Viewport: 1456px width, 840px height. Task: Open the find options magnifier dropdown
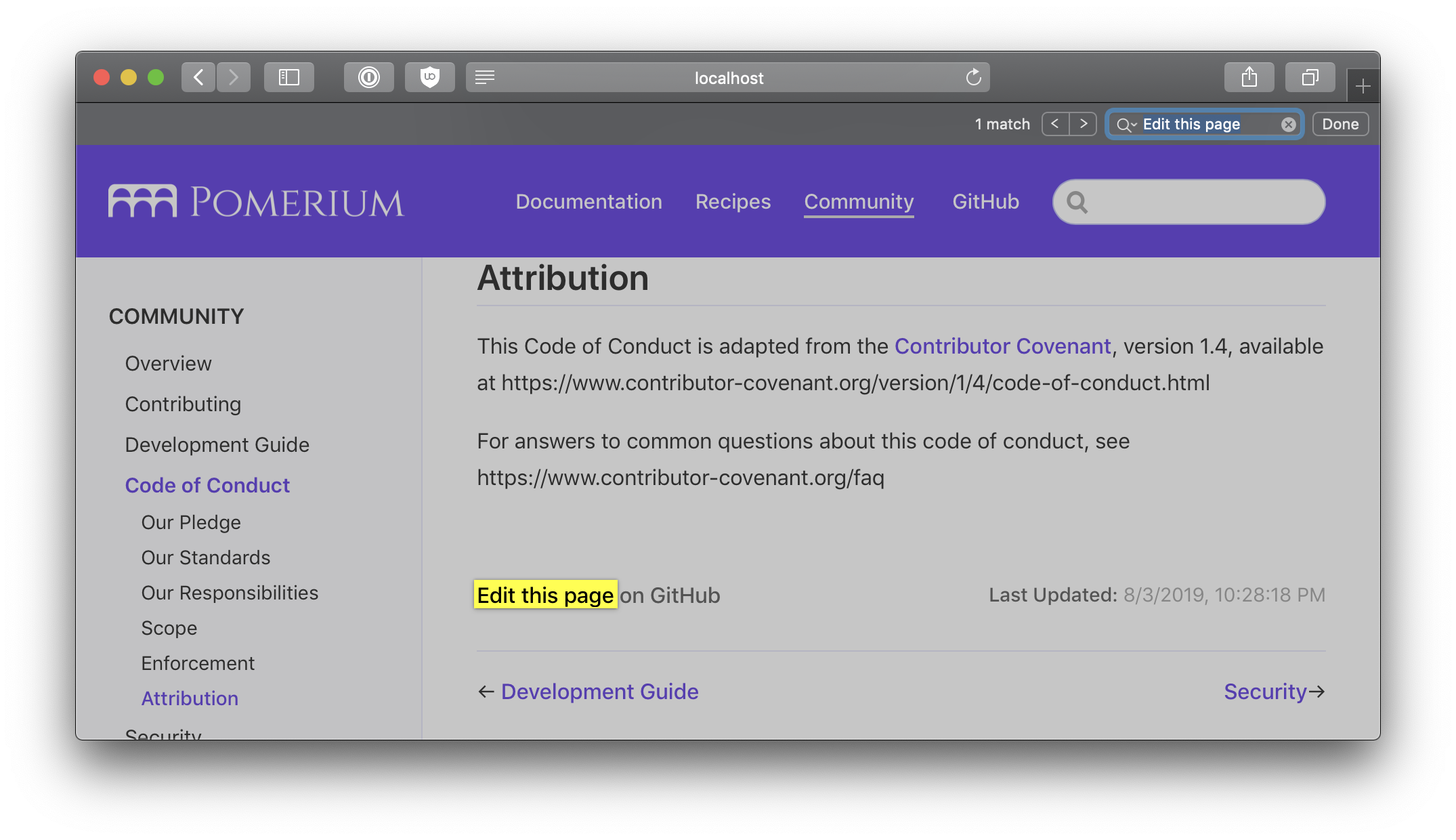(1126, 125)
